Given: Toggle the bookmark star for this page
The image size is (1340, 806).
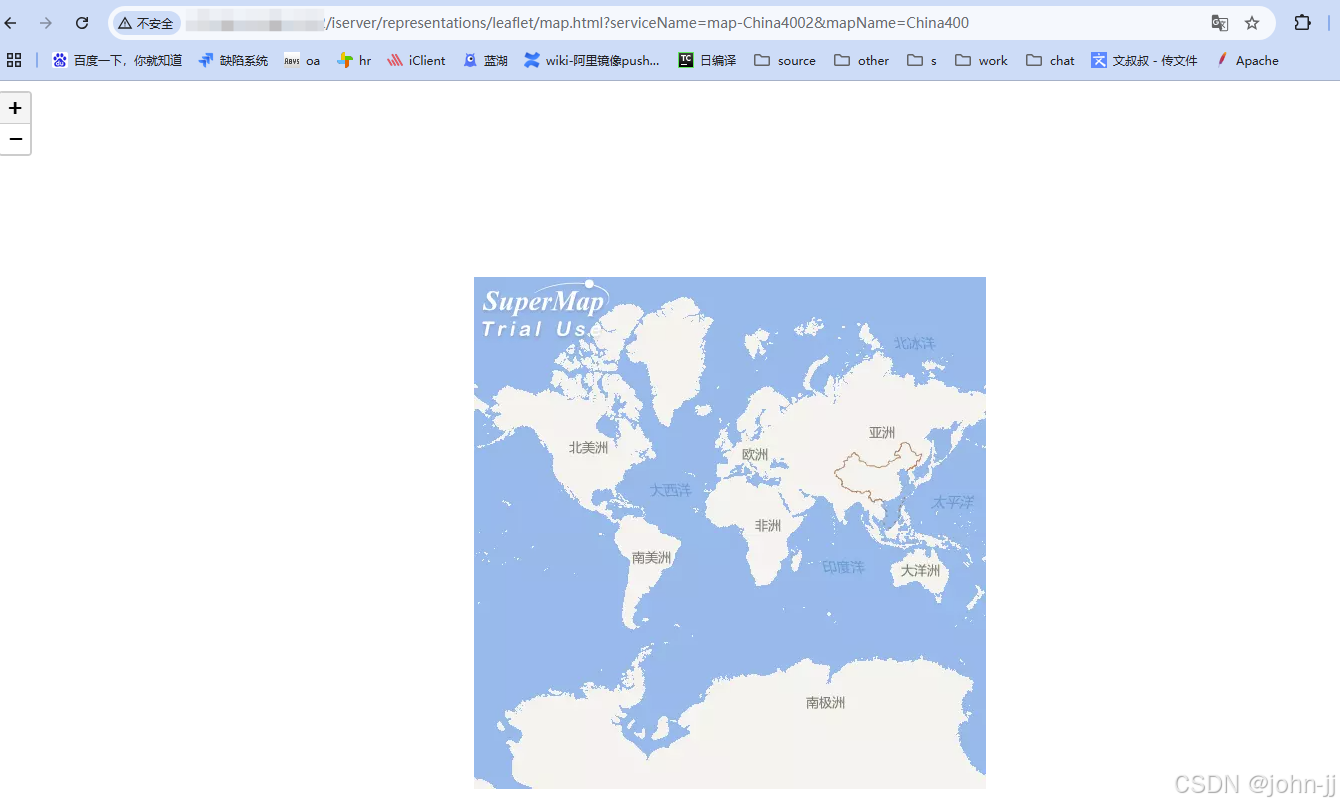Looking at the screenshot, I should click(1252, 22).
